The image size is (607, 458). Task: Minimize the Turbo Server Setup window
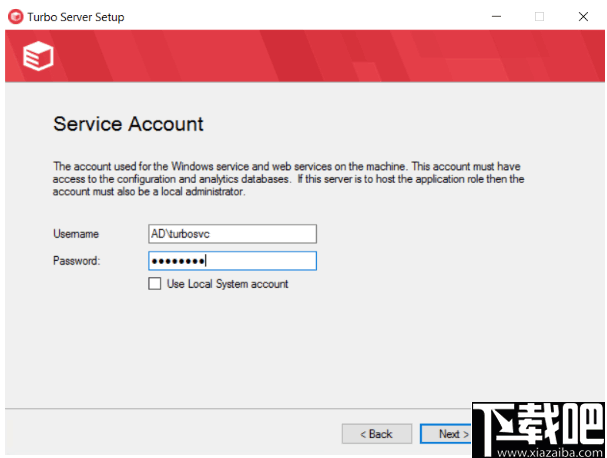pos(494,17)
